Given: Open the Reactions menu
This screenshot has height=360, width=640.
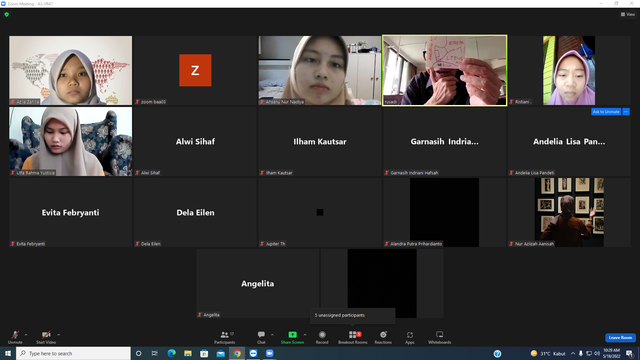Looking at the screenshot, I should pyautogui.click(x=383, y=337).
